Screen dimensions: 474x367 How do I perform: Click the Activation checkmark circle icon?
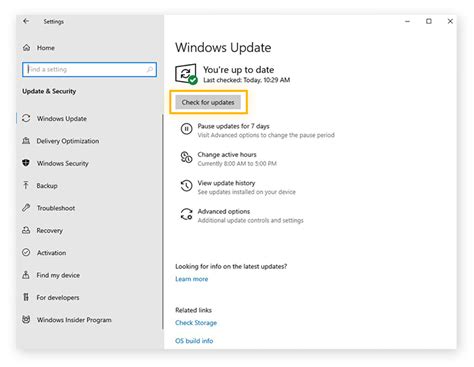[x=26, y=252]
